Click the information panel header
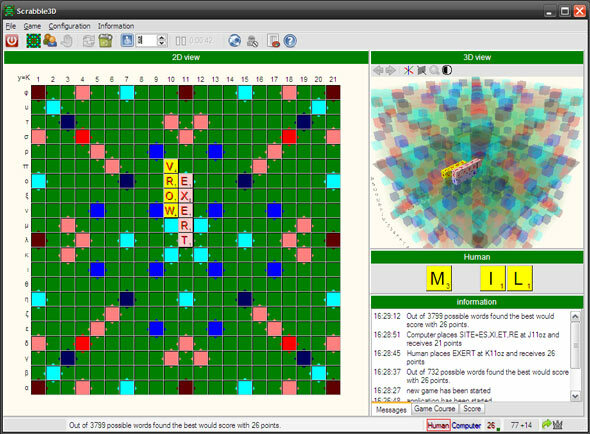This screenshot has width=590, height=434. pos(477,302)
